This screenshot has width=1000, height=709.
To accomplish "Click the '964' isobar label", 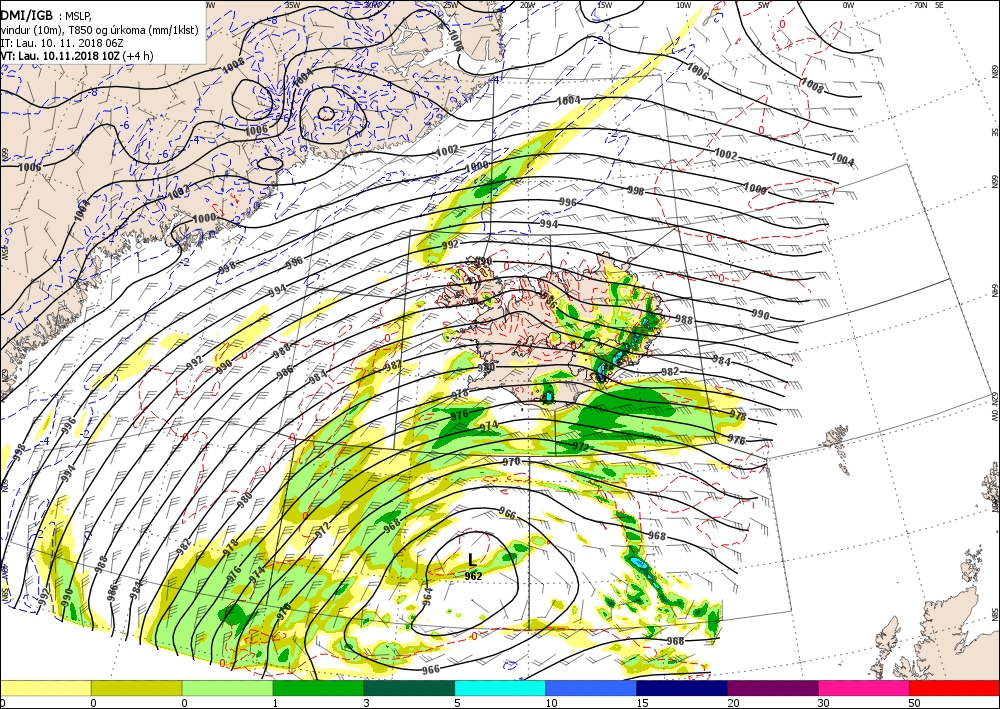I will tap(428, 596).
